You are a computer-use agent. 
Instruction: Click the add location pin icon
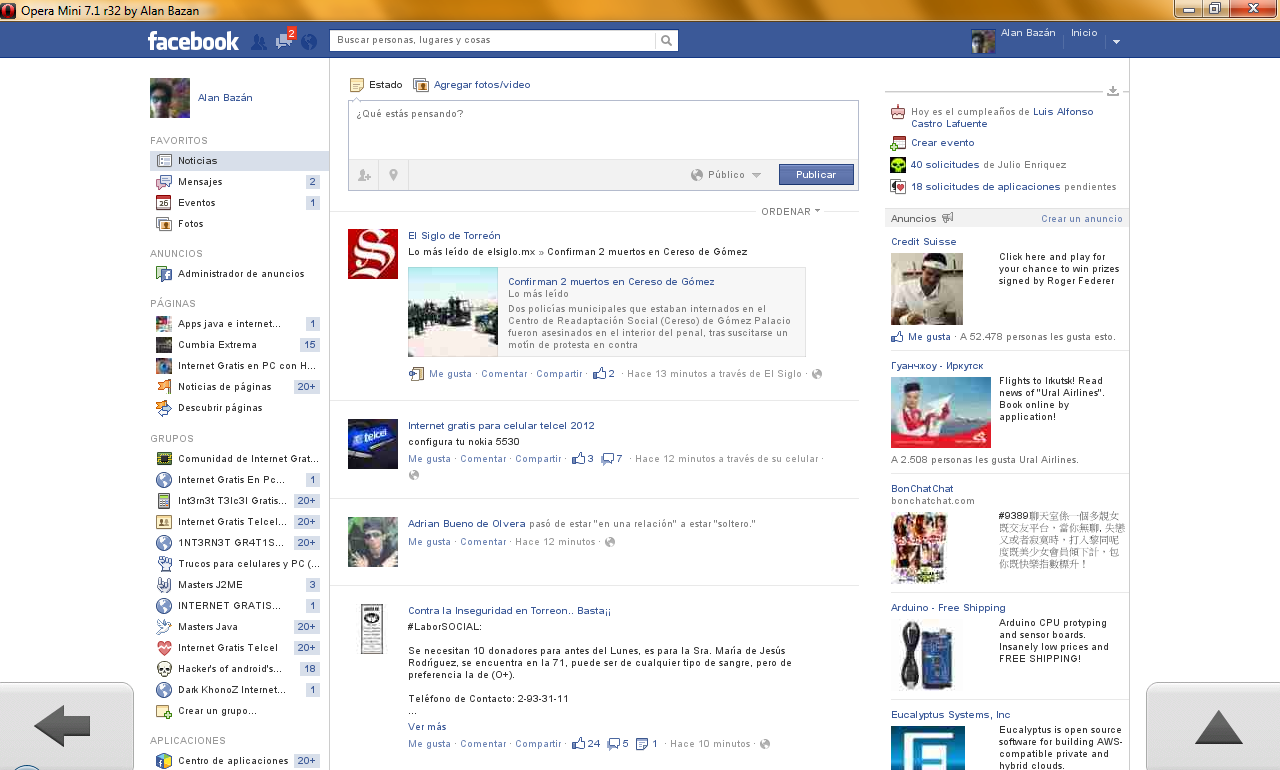pos(394,175)
